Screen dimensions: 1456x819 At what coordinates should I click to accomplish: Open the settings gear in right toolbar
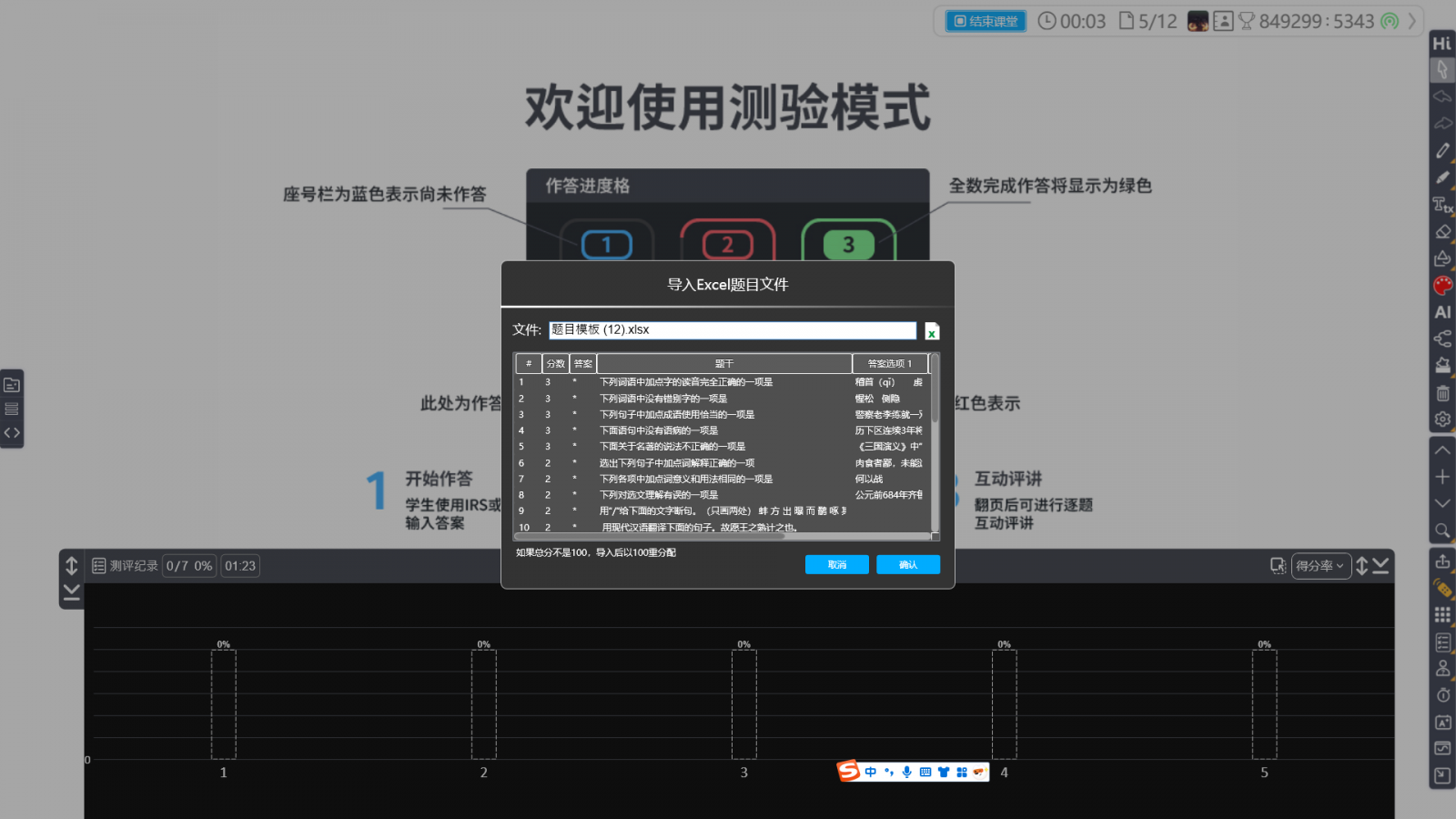coord(1442,420)
